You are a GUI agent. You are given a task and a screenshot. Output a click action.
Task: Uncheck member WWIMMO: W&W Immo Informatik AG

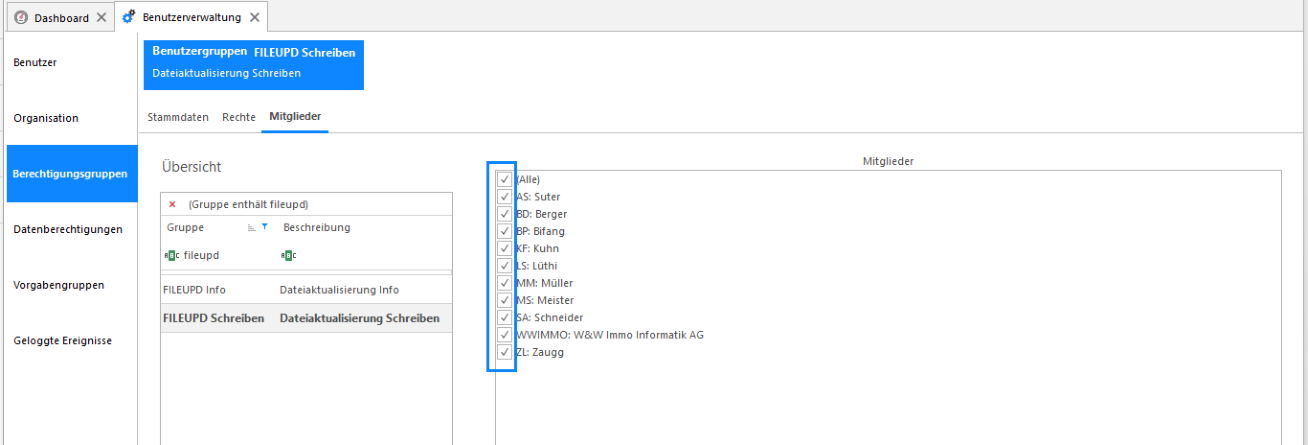(x=504, y=334)
